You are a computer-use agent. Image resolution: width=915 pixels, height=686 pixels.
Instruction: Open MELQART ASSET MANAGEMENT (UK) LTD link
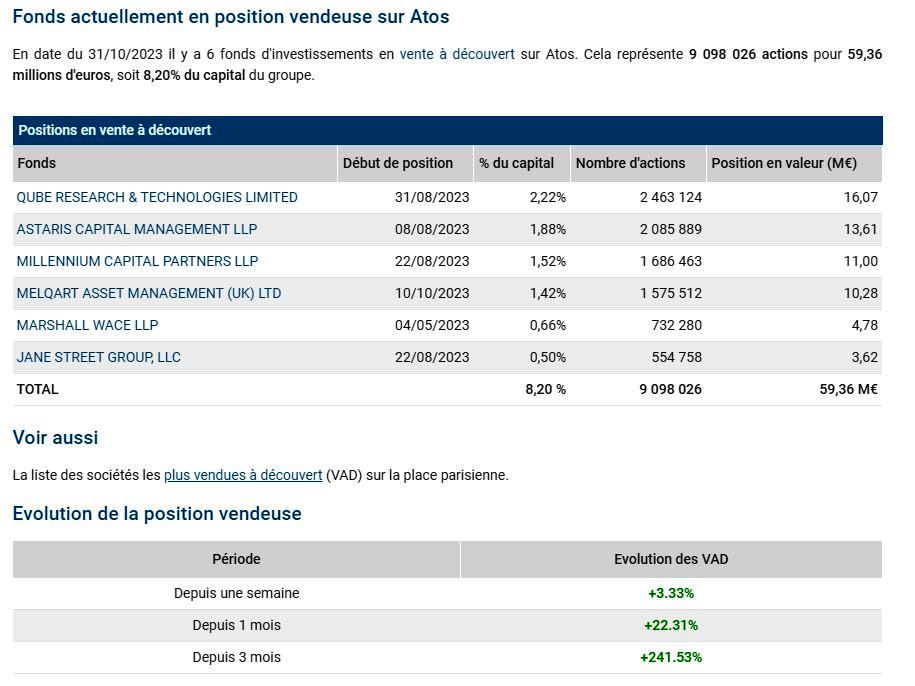pyautogui.click(x=149, y=293)
